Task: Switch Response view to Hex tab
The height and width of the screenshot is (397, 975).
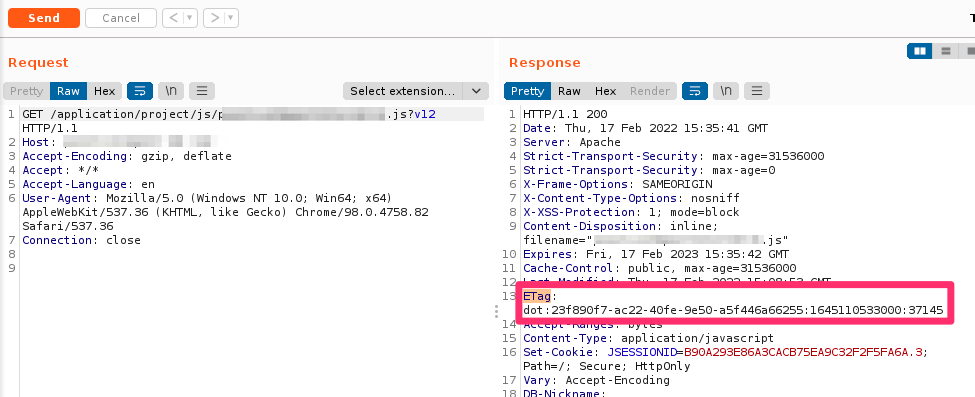Action: [606, 91]
